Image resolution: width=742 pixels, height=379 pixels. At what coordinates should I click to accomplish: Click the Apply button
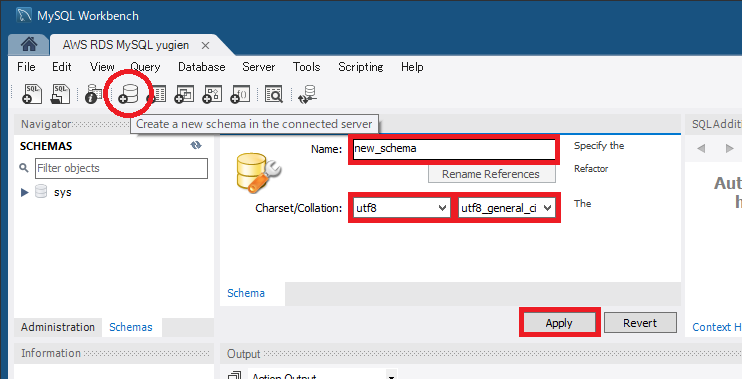pyautogui.click(x=559, y=323)
